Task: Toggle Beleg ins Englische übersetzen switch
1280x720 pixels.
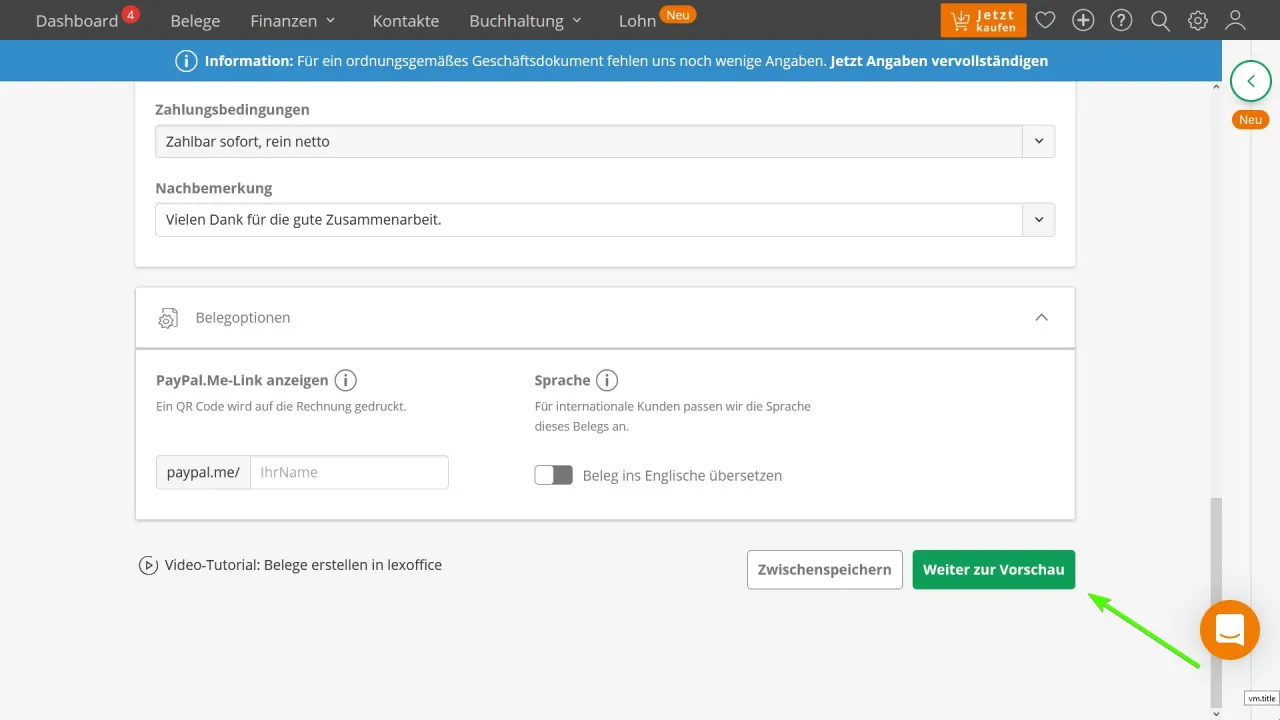Action: (x=553, y=475)
